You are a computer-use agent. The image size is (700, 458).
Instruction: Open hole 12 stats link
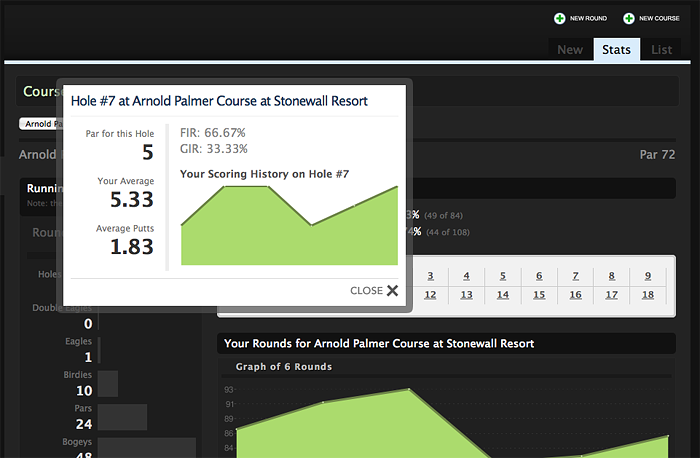pos(430,295)
